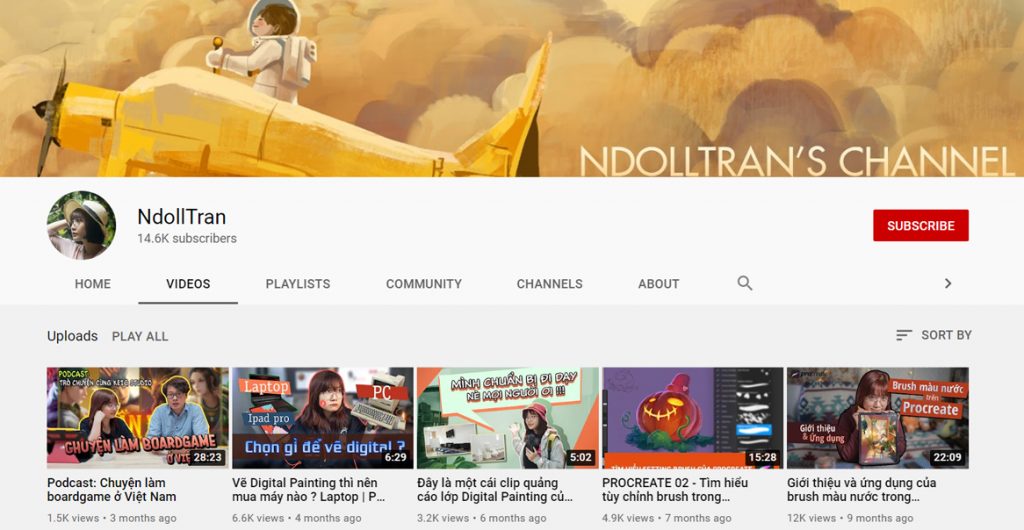The image size is (1024, 530).
Task: Click Play All next to Uploads
Action: click(x=140, y=336)
